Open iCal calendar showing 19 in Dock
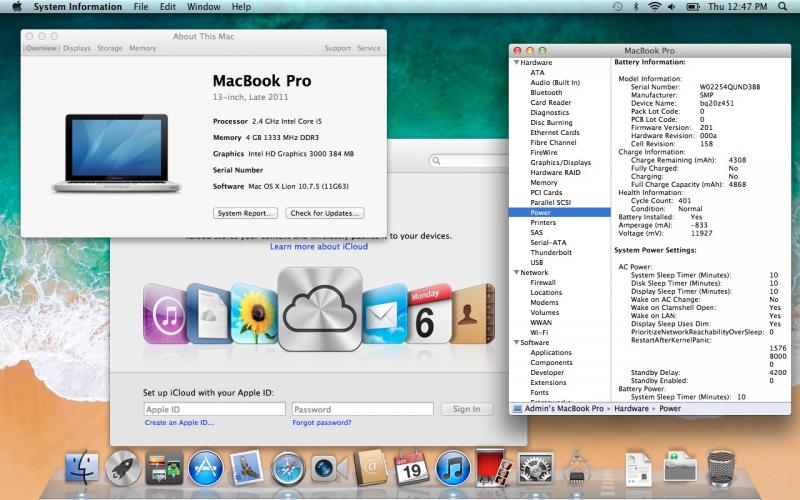 (412, 468)
